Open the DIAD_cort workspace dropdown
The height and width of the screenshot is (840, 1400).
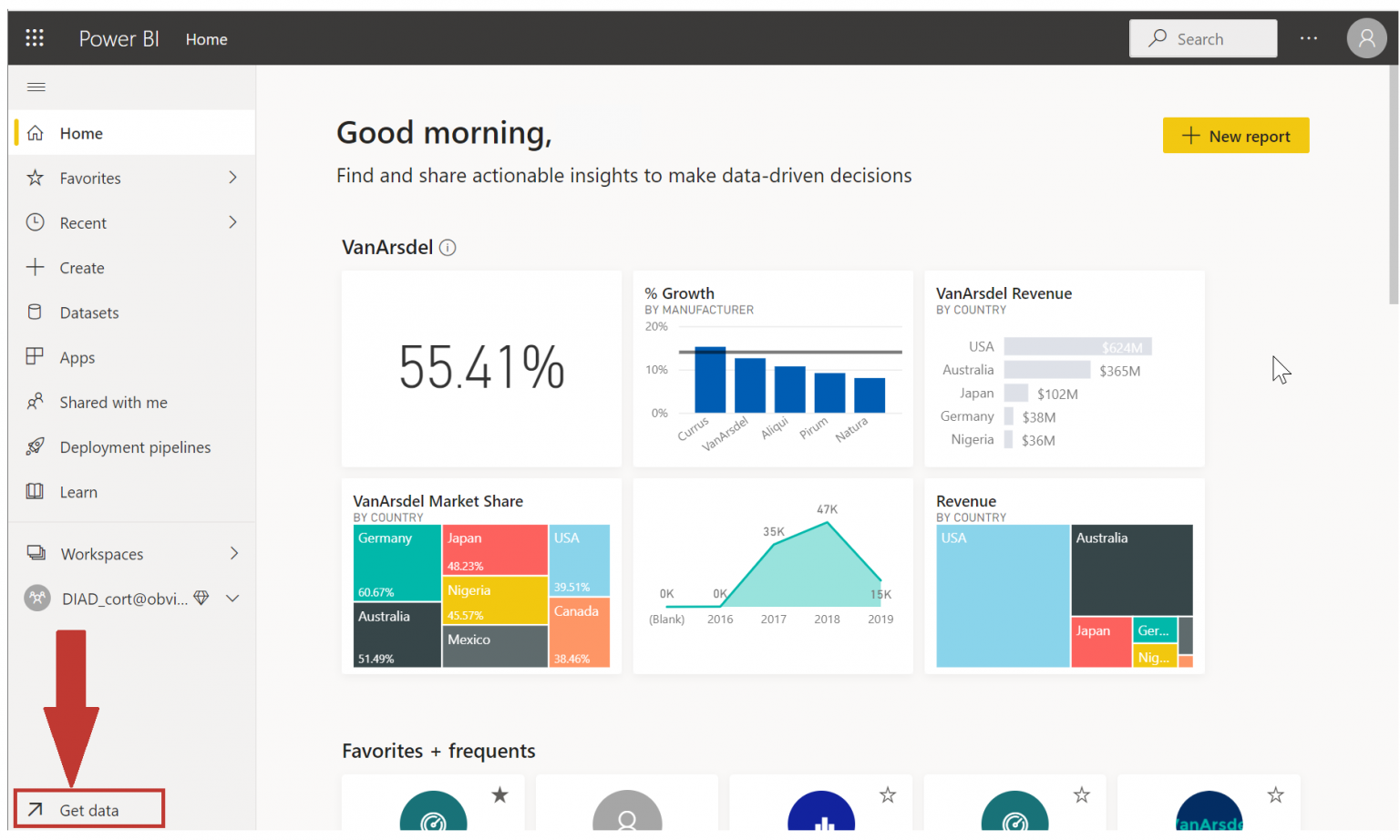pyautogui.click(x=232, y=598)
